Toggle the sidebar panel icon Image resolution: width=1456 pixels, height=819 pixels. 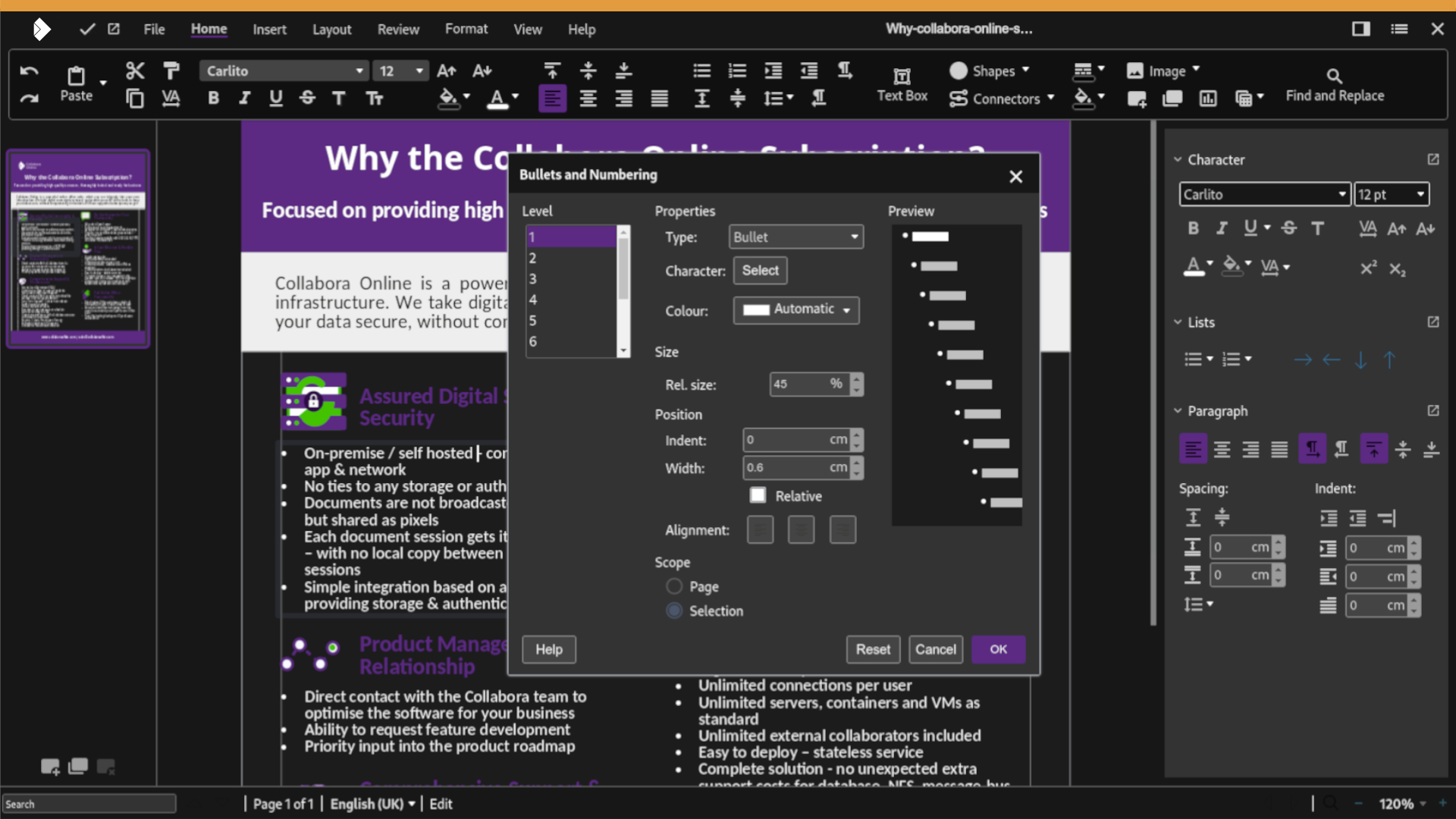[x=1361, y=29]
